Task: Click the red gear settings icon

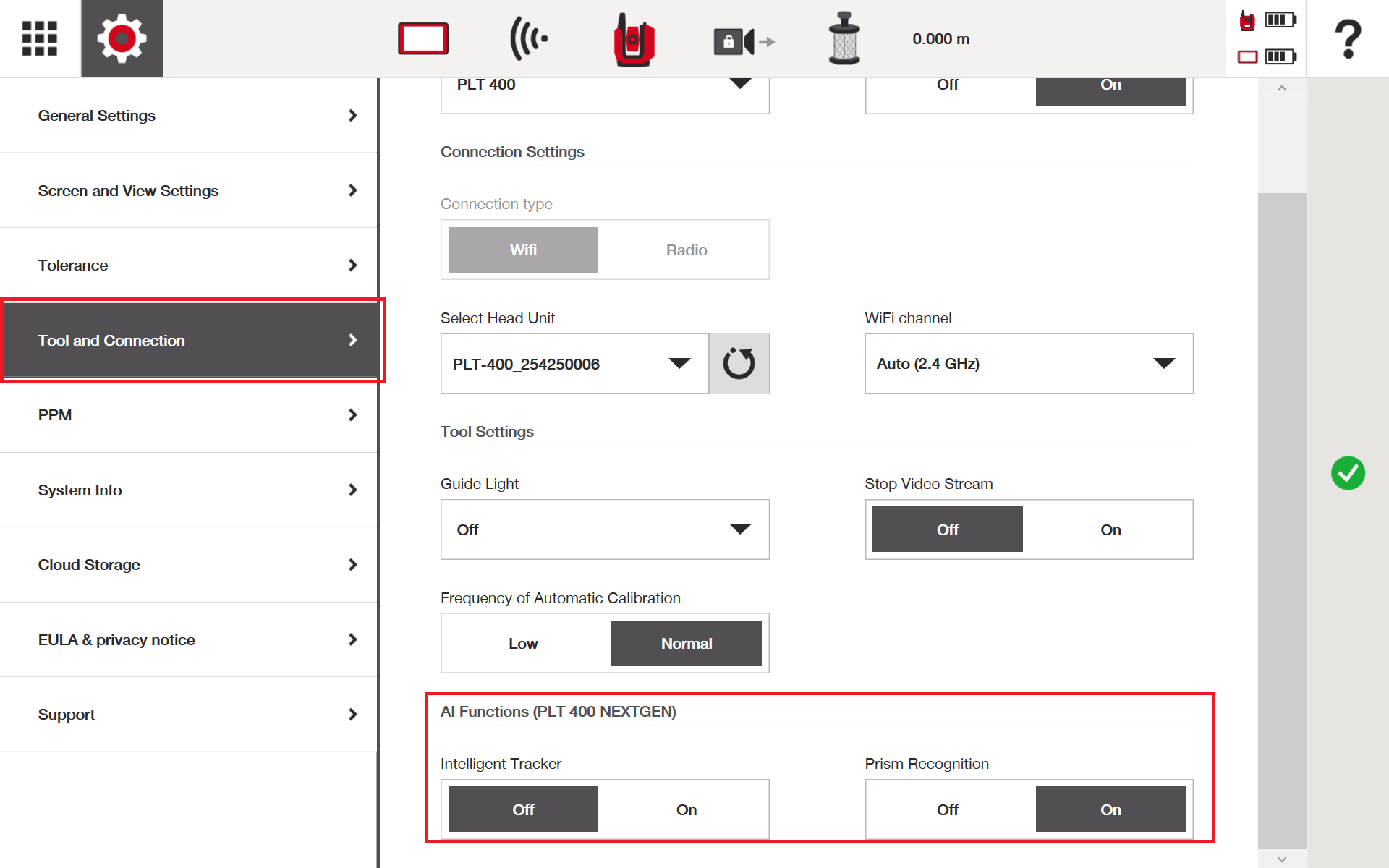Action: click(122, 38)
